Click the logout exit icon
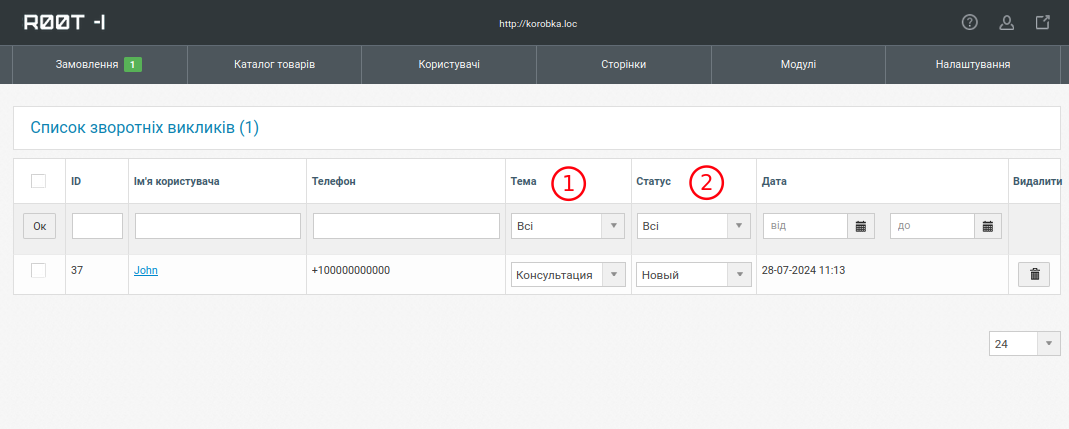The image size is (1069, 429). point(1042,23)
